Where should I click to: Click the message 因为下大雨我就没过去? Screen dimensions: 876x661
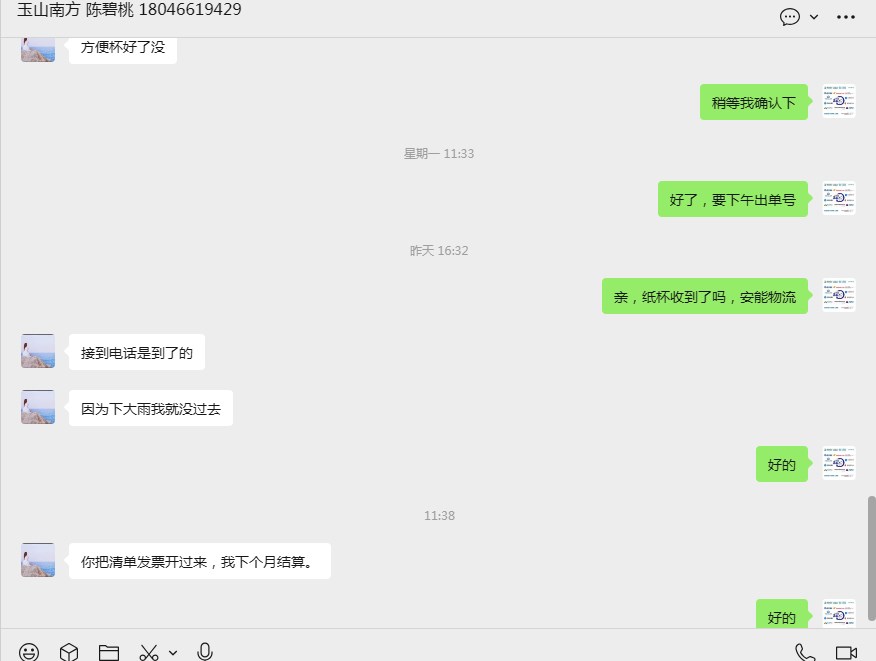tap(151, 408)
